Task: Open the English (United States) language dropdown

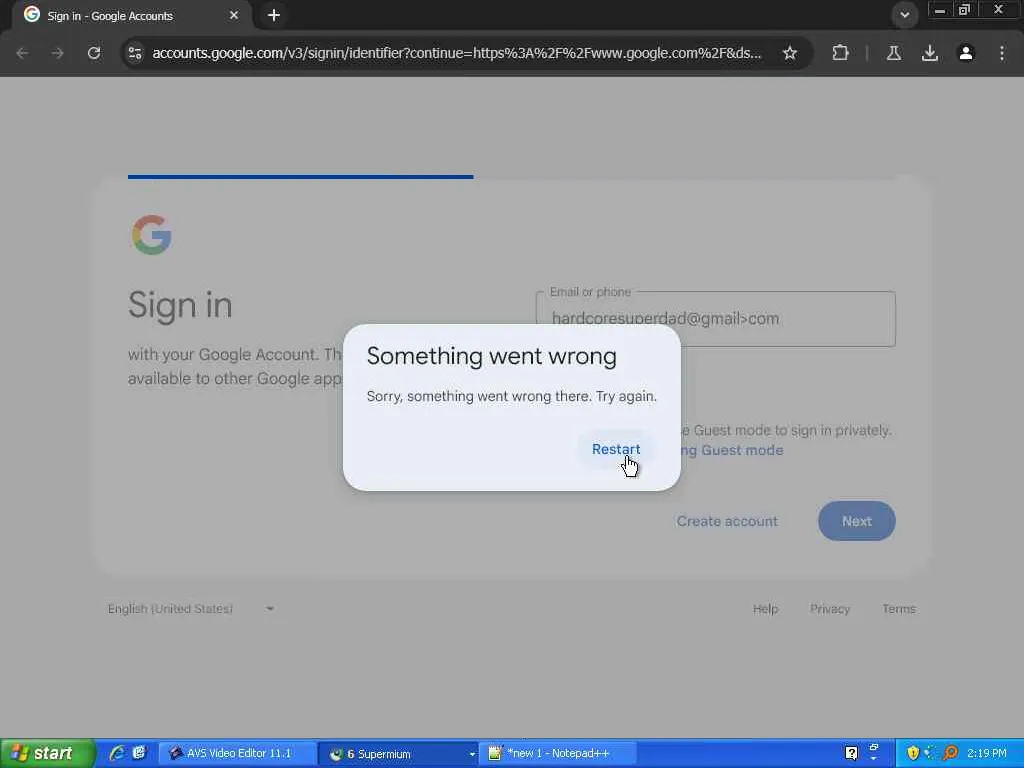Action: tap(191, 609)
